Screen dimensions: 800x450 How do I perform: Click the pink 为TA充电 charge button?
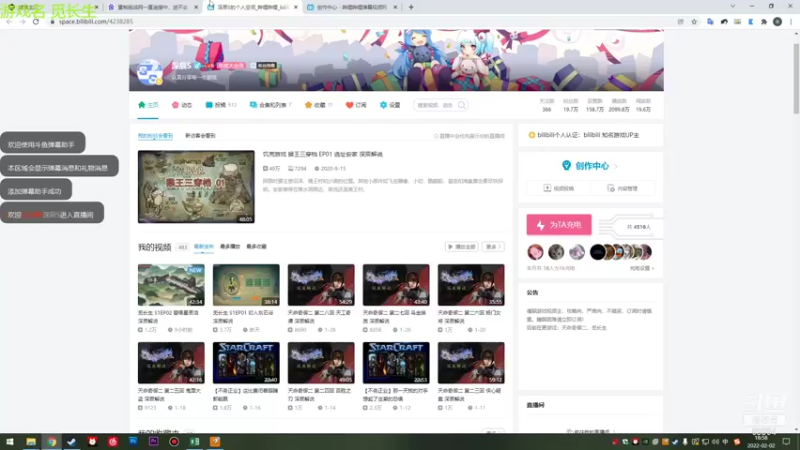click(x=559, y=225)
